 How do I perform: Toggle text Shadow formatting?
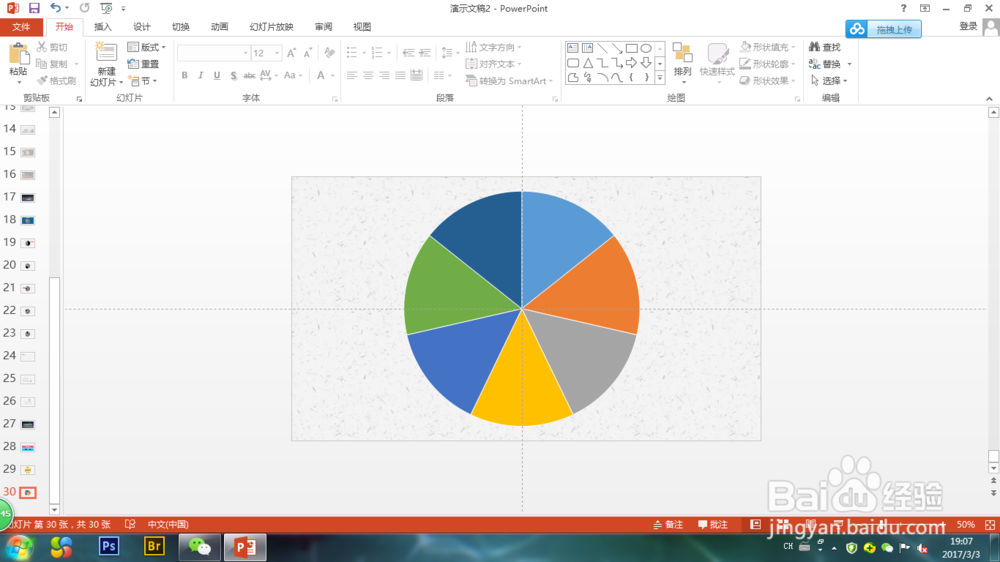click(x=233, y=75)
